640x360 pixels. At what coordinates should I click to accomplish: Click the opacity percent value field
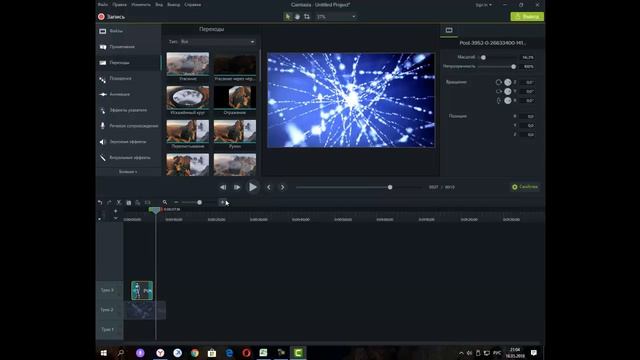click(x=528, y=67)
